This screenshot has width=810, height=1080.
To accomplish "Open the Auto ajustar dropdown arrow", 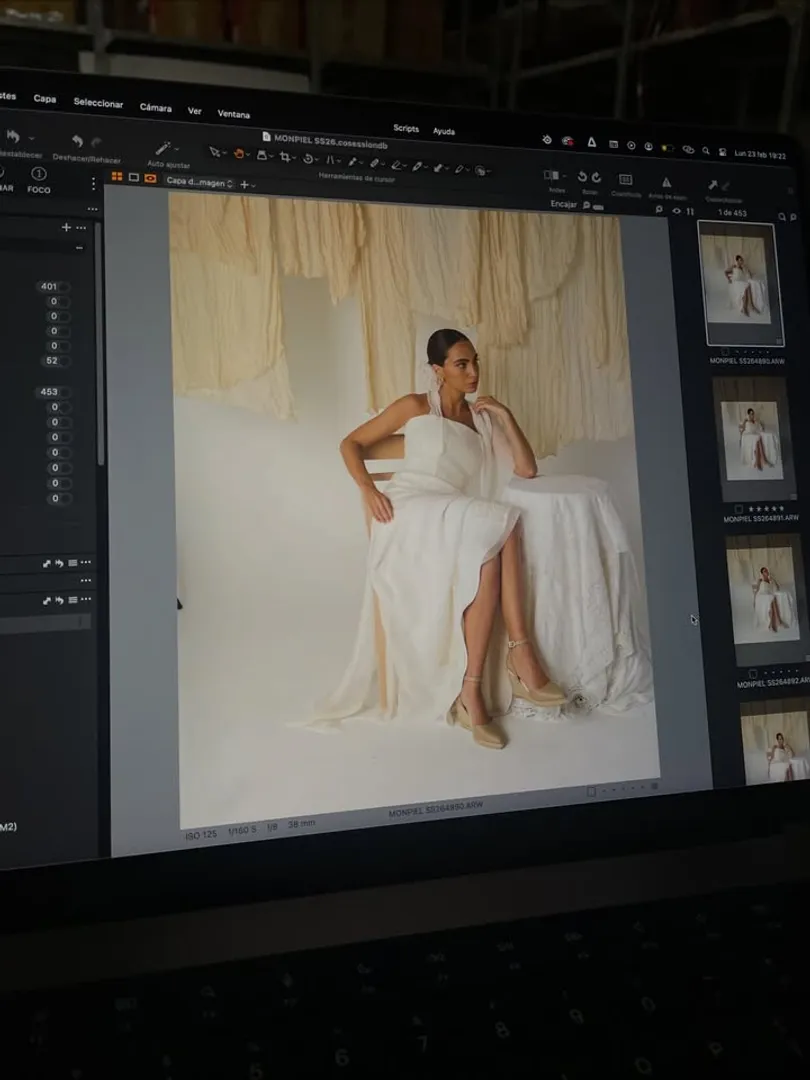I will (177, 149).
